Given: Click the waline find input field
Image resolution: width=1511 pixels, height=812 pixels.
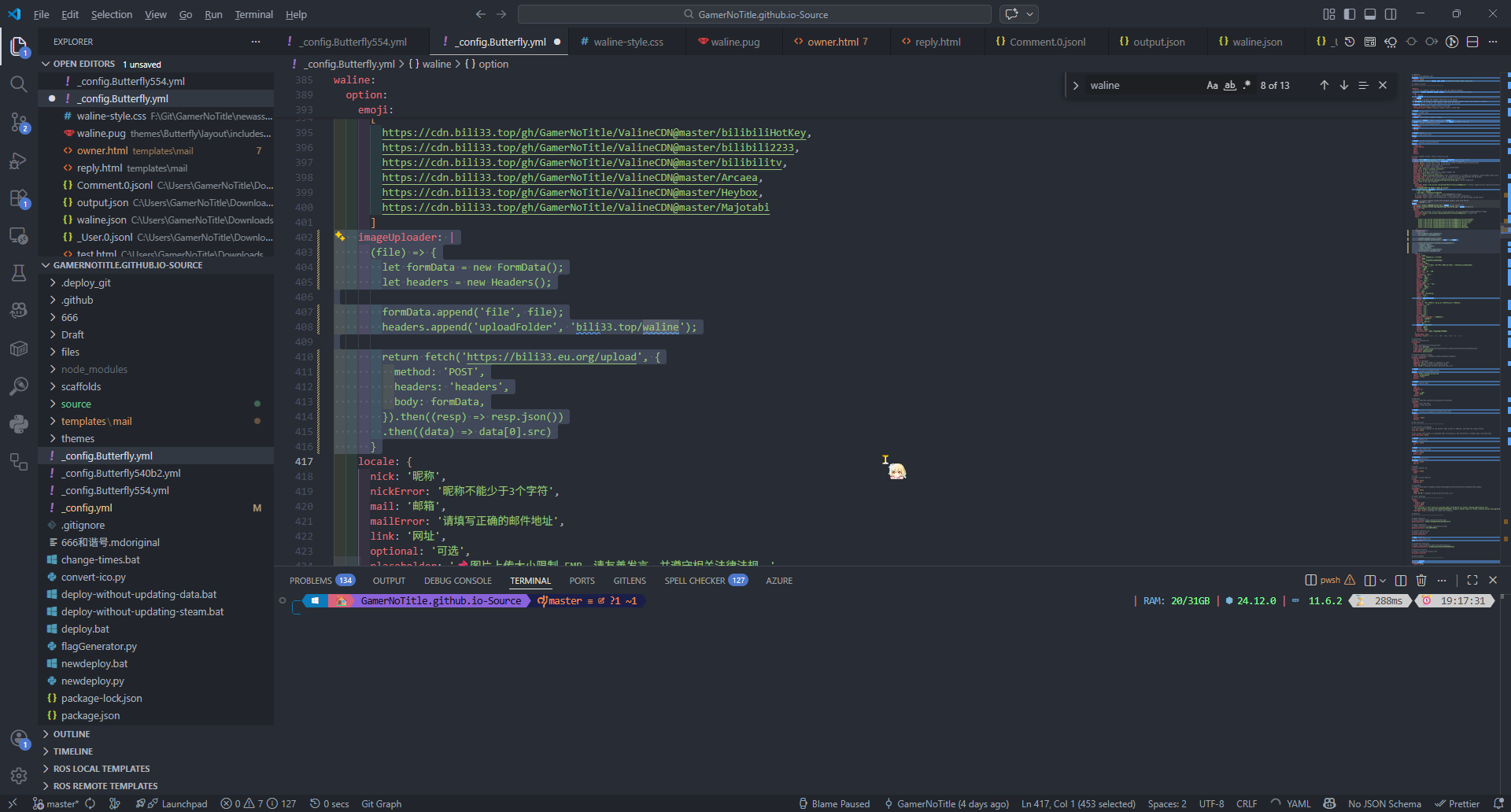Looking at the screenshot, I should (1141, 85).
